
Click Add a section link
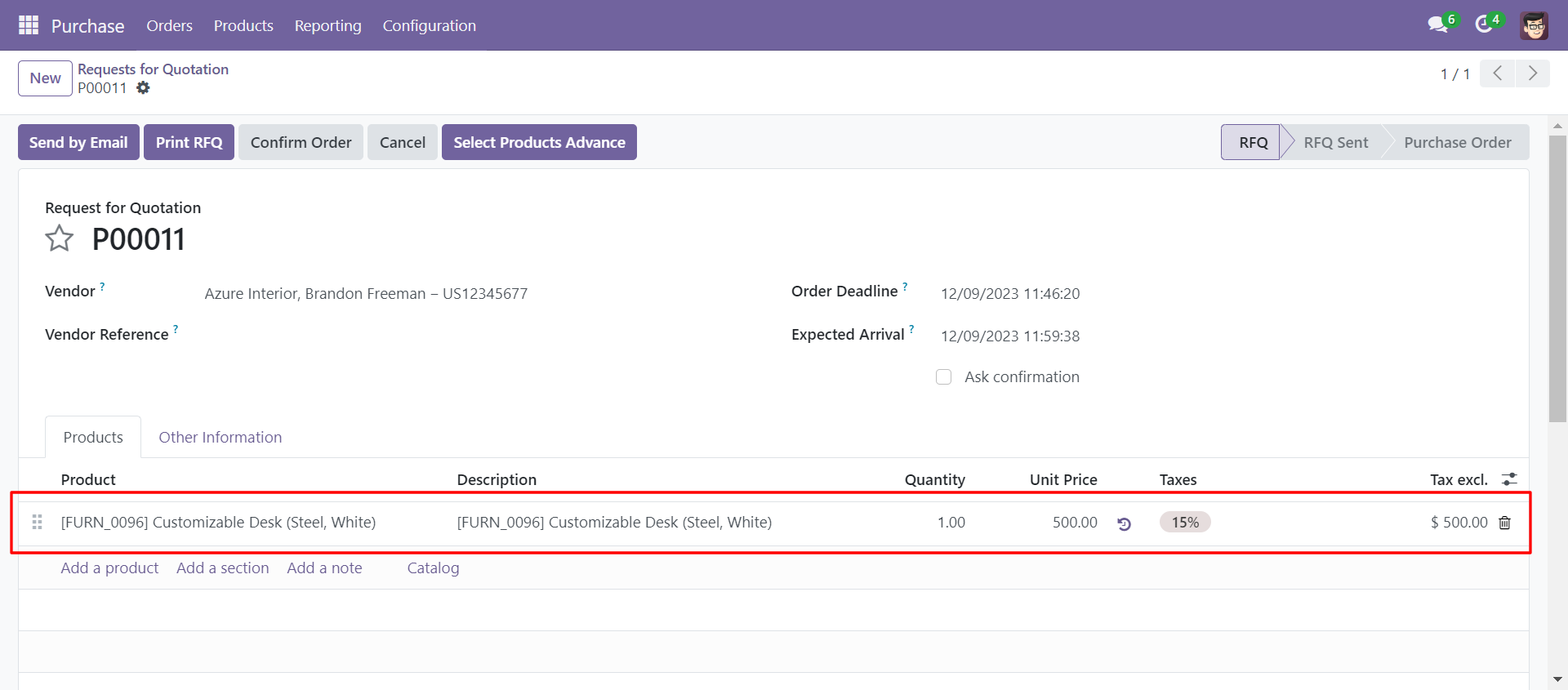pos(222,568)
